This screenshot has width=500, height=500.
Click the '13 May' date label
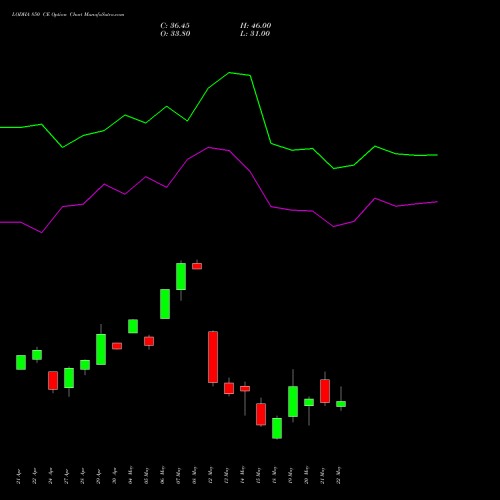click(x=227, y=475)
